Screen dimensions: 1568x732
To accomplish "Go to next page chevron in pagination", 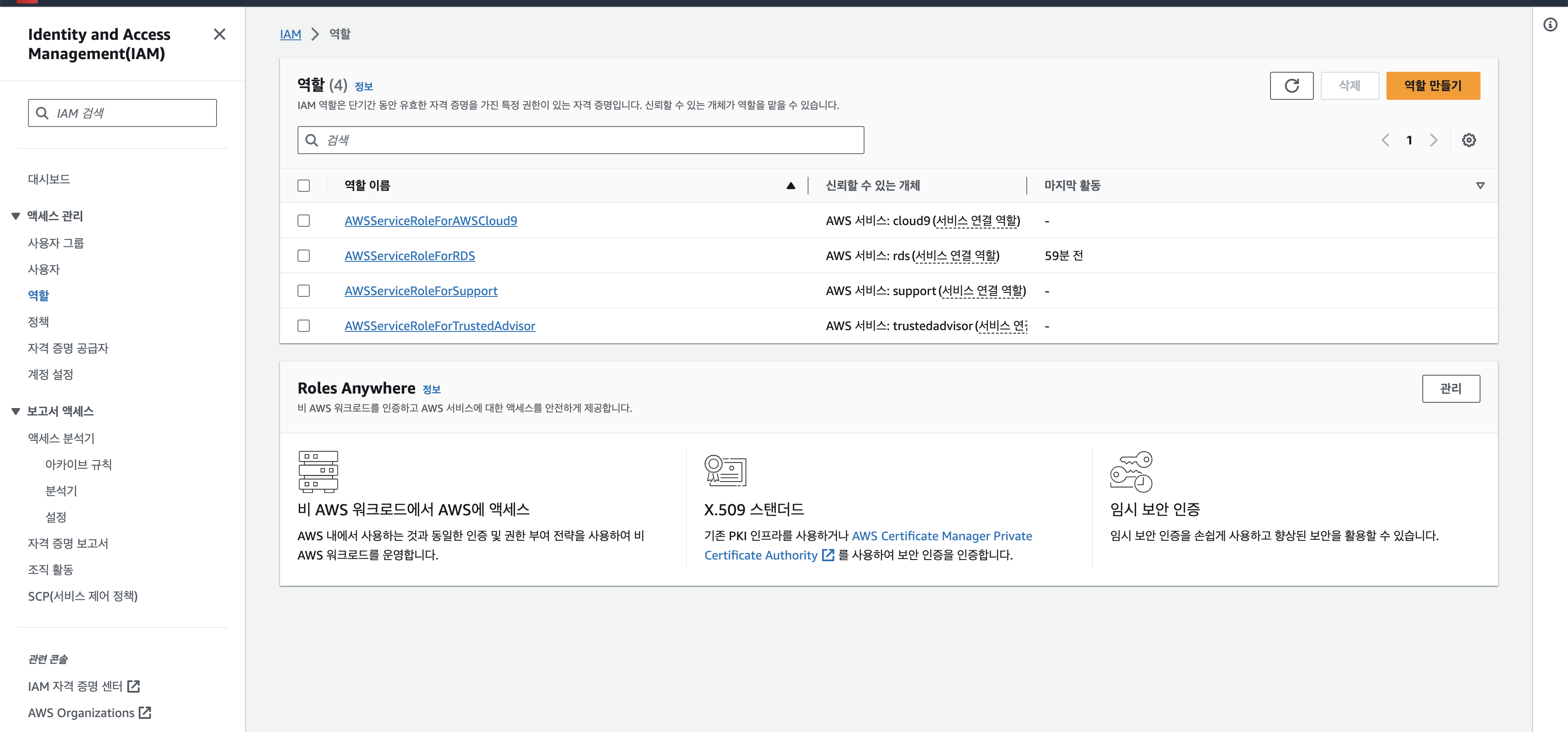I will 1434,140.
